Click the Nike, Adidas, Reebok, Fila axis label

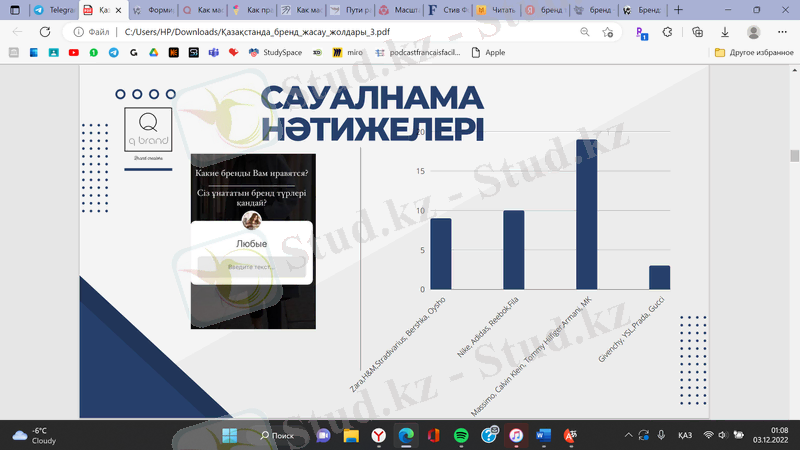[x=488, y=327]
